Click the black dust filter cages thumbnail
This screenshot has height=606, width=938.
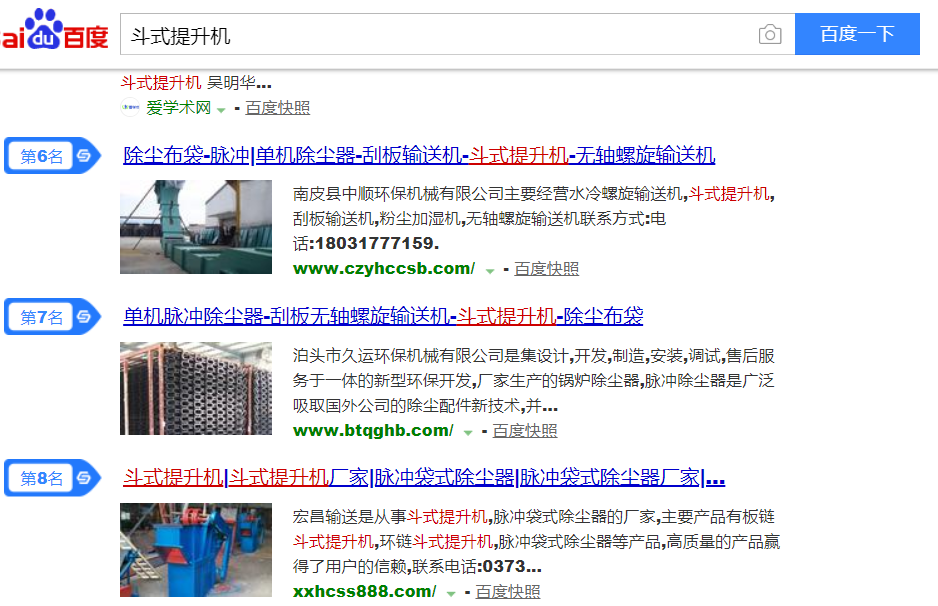196,388
